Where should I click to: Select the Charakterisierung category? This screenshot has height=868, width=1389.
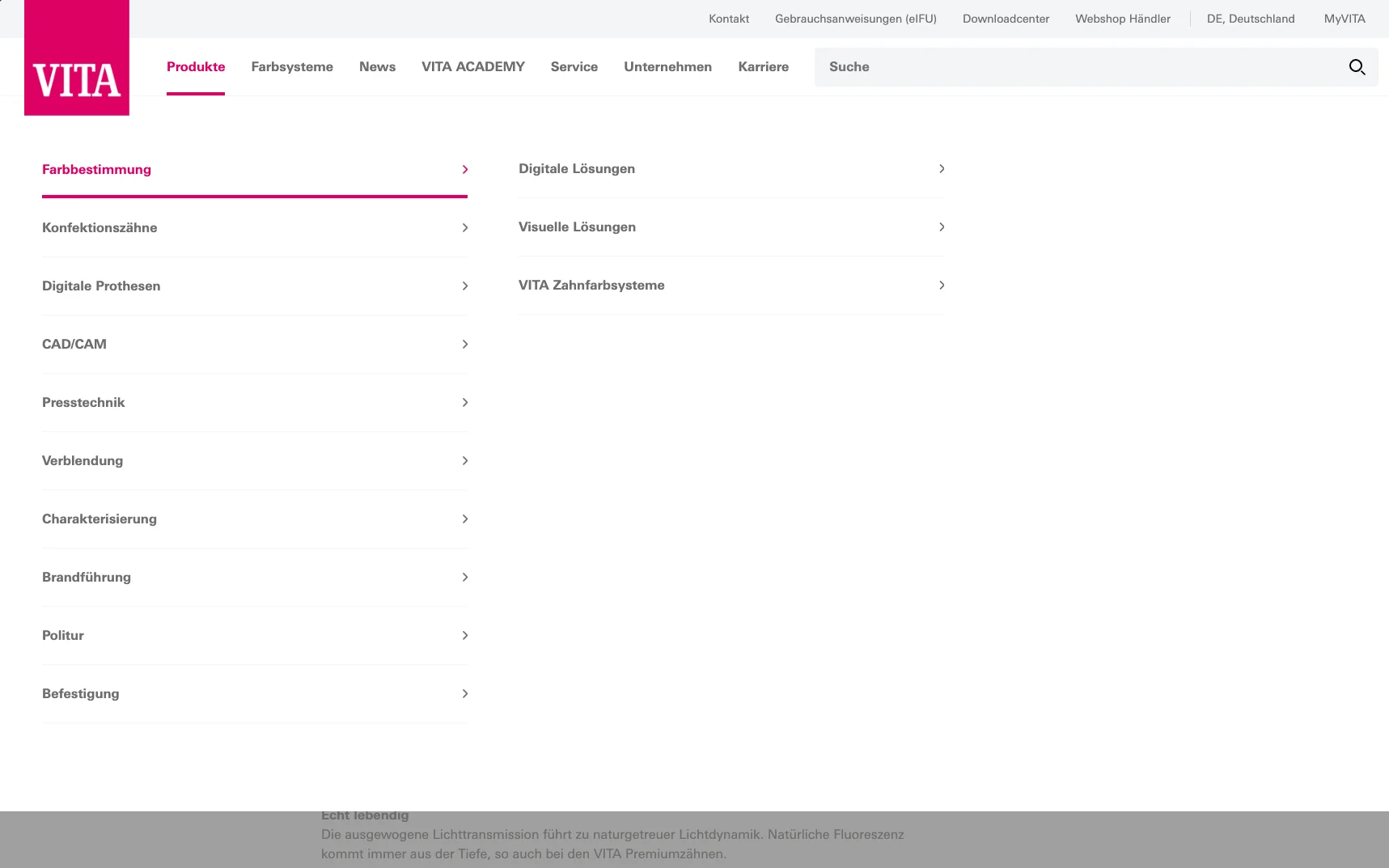255,519
